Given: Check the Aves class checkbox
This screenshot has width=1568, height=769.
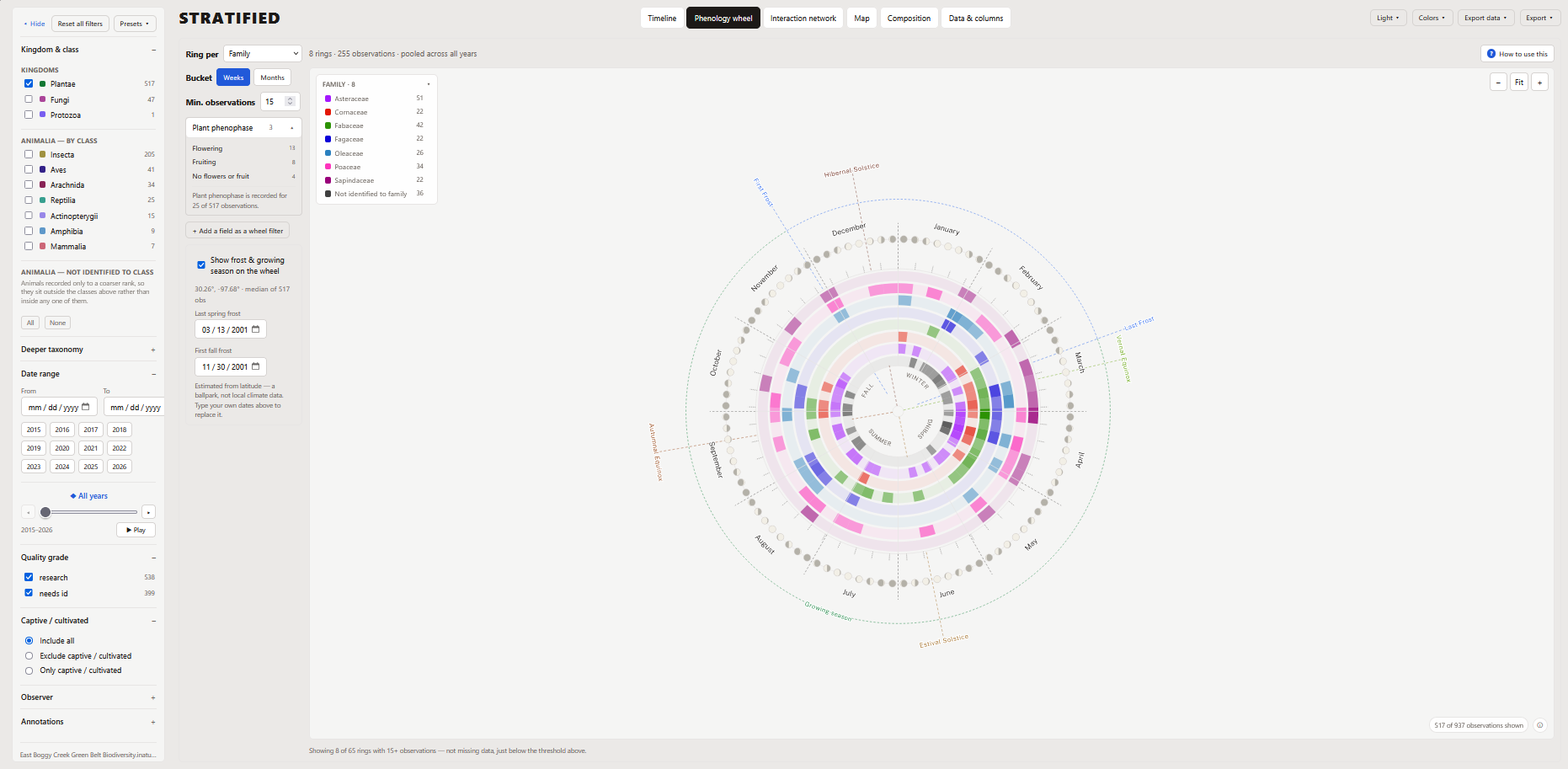Looking at the screenshot, I should click(29, 169).
